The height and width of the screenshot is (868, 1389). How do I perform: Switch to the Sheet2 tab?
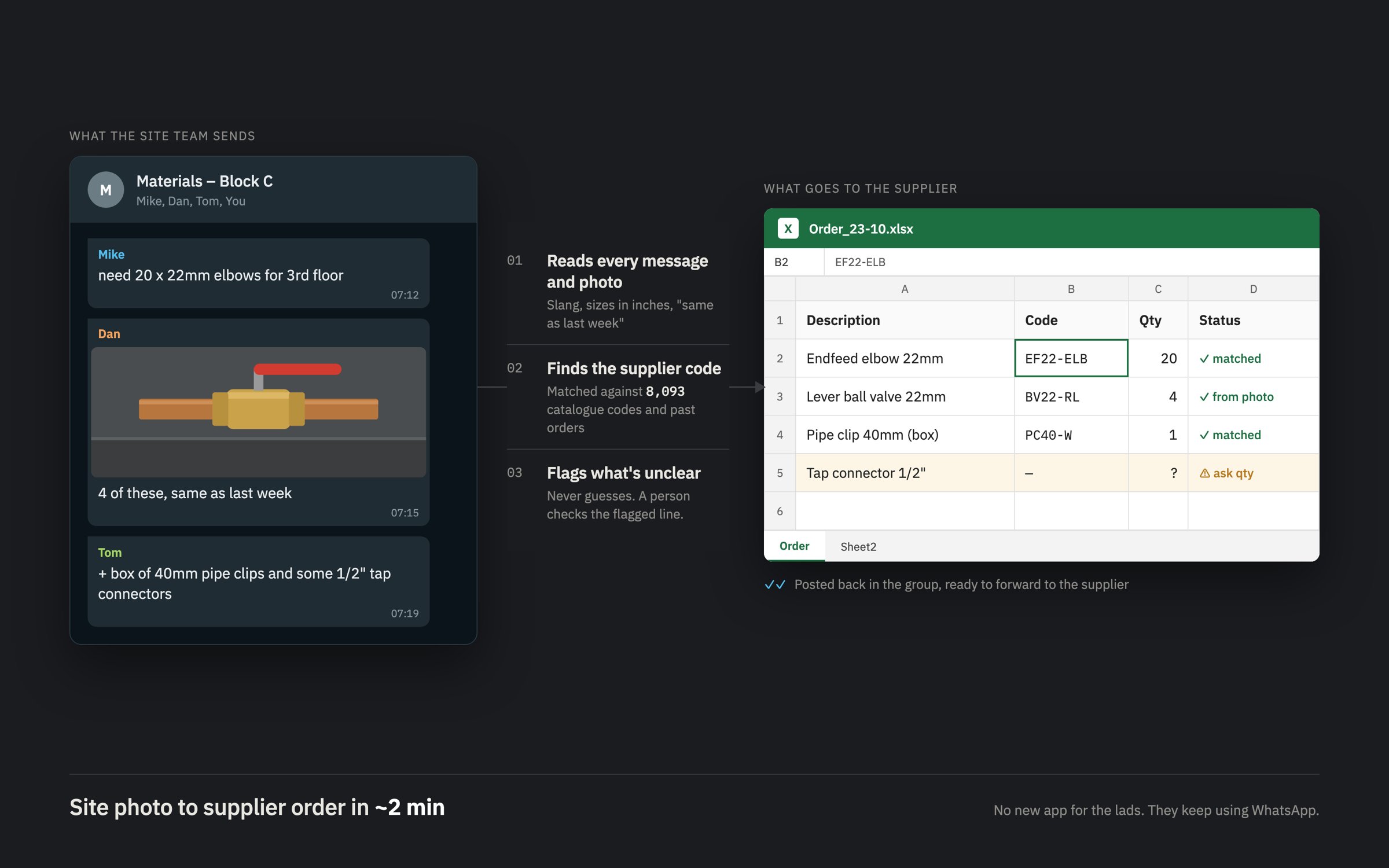coord(858,546)
